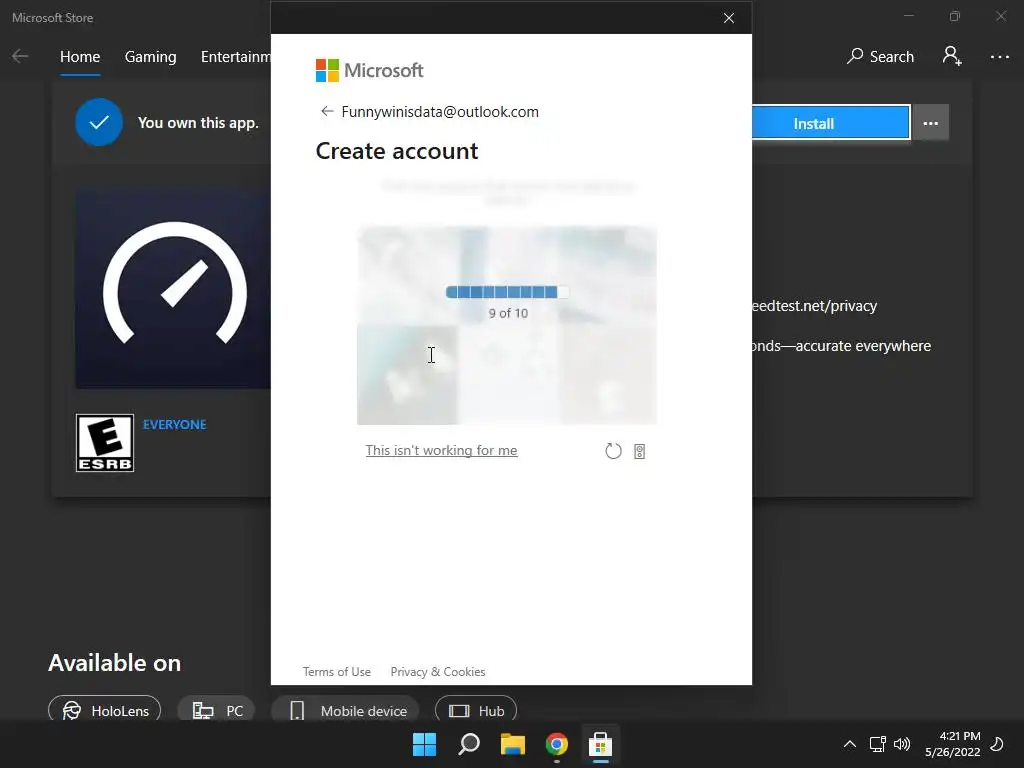Close the Create account dialog
The image size is (1024, 768).
click(729, 18)
